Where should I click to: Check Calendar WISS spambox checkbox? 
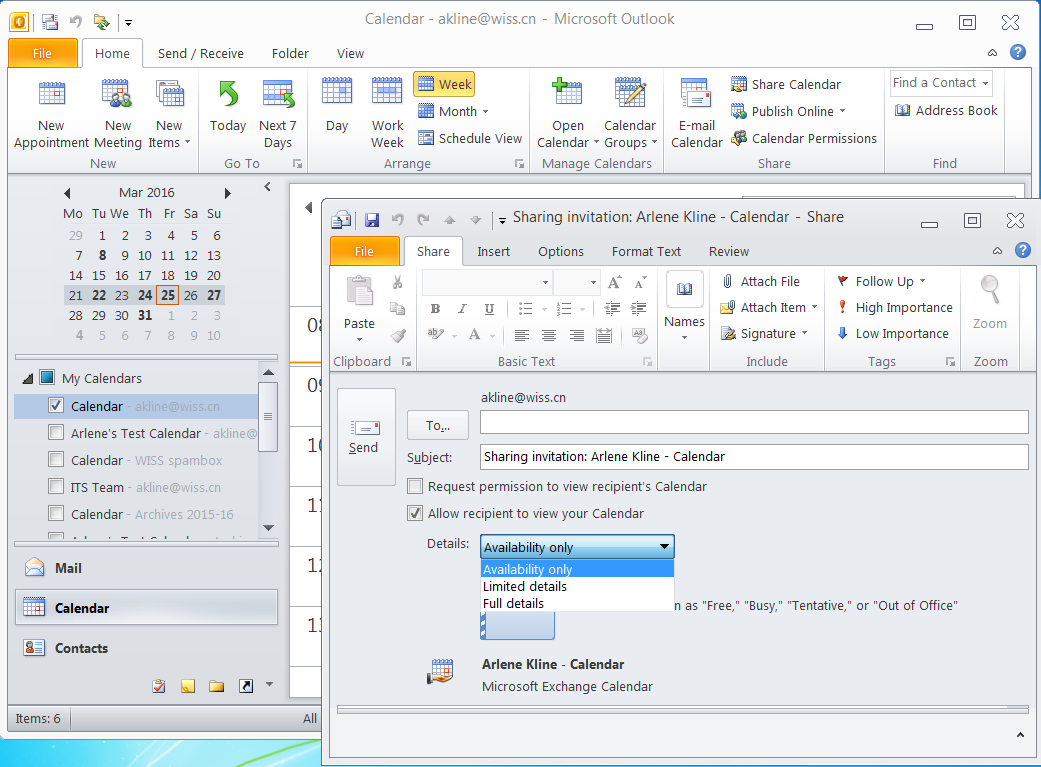(x=56, y=460)
